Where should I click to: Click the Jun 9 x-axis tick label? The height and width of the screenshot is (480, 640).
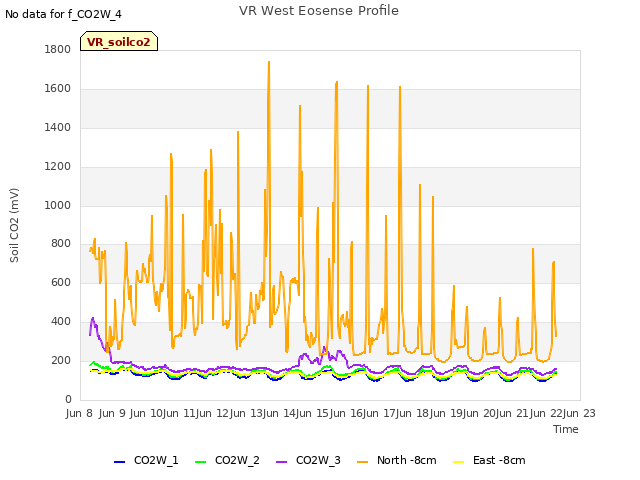pyautogui.click(x=113, y=413)
